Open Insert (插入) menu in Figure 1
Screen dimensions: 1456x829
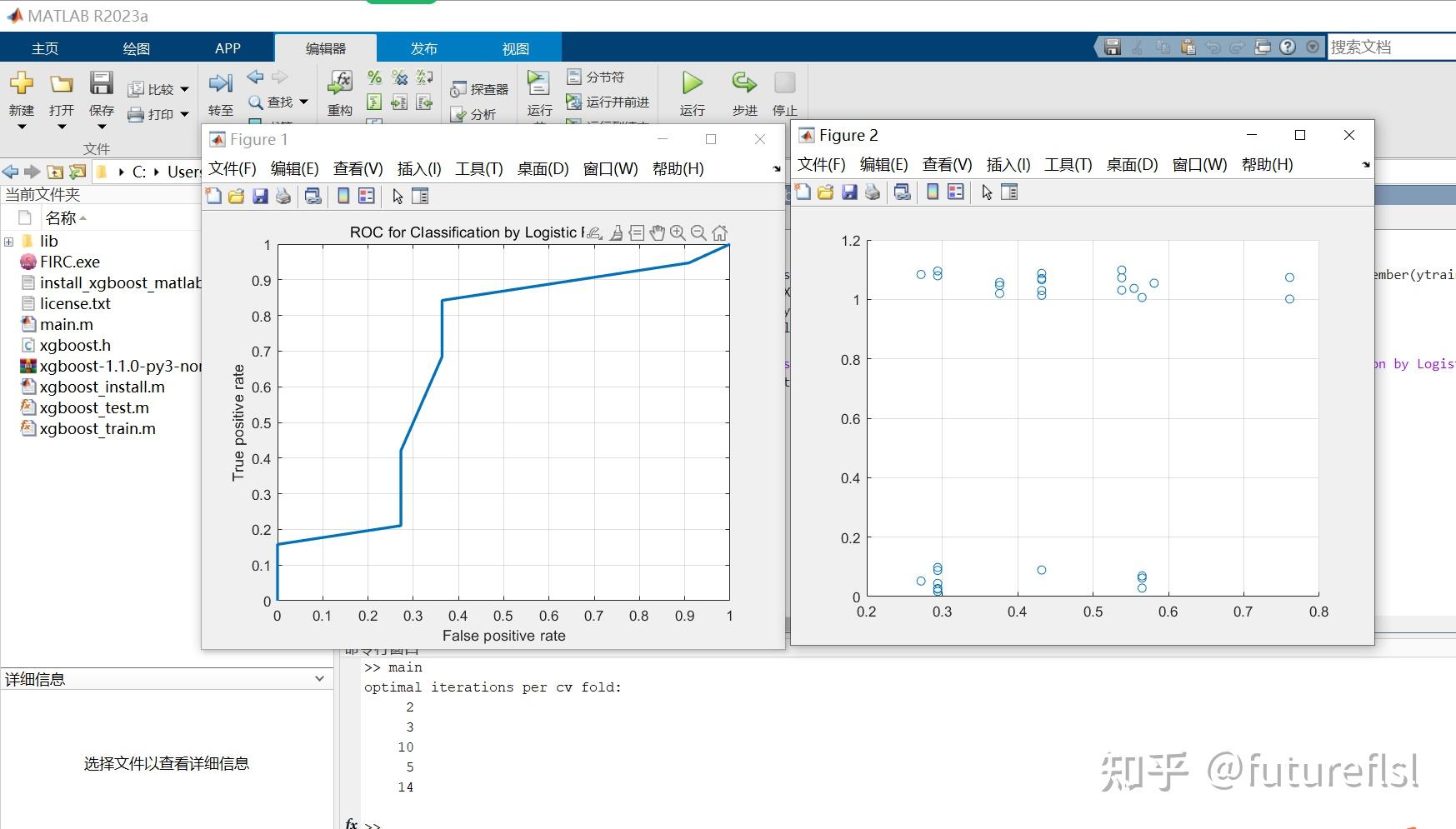tap(419, 168)
